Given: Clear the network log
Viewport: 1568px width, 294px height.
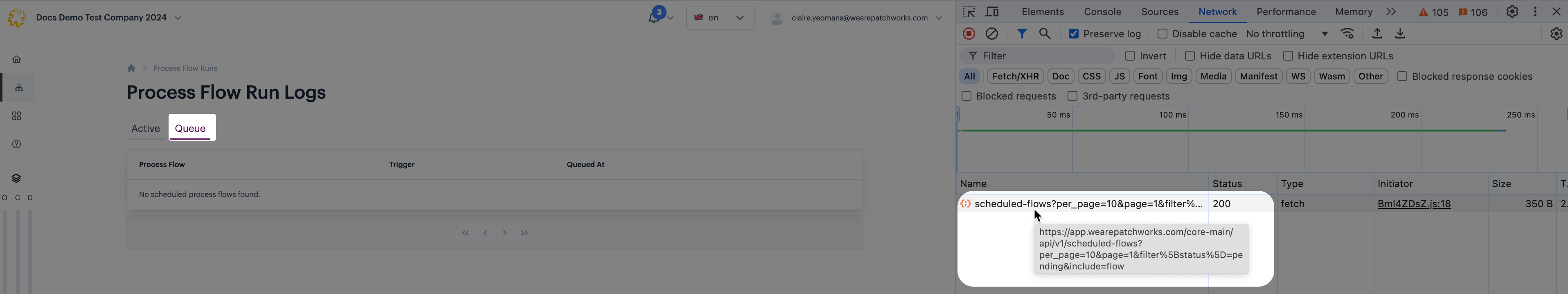Looking at the screenshot, I should 991,34.
